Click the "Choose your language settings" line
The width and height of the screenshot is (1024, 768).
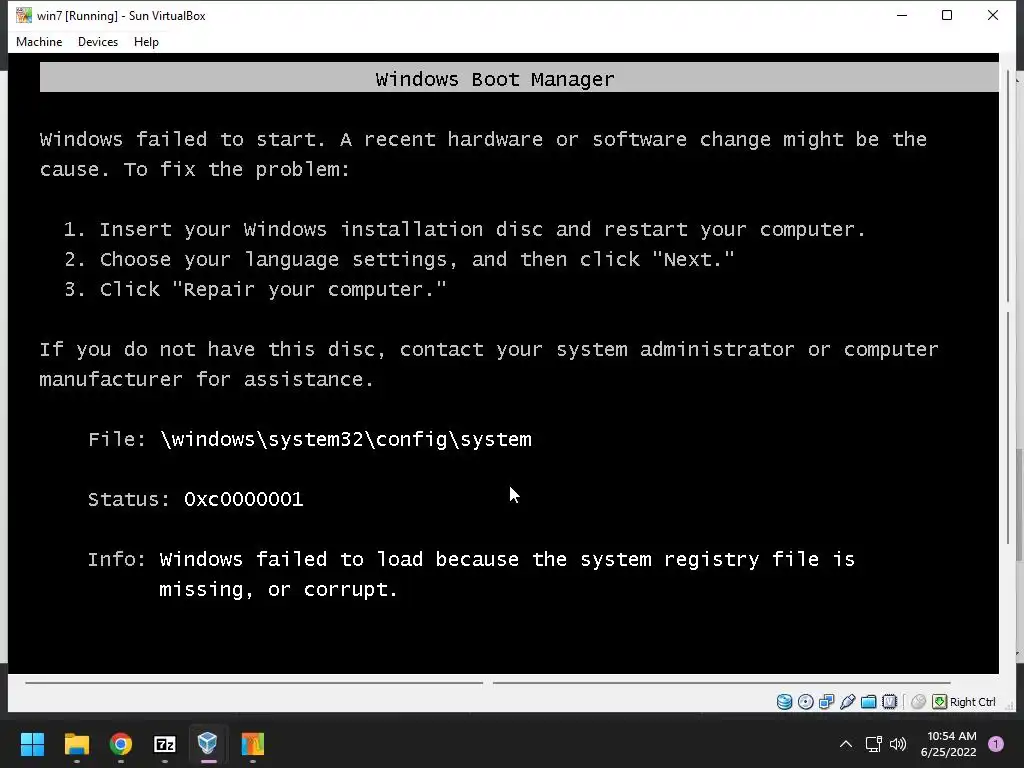coord(399,259)
